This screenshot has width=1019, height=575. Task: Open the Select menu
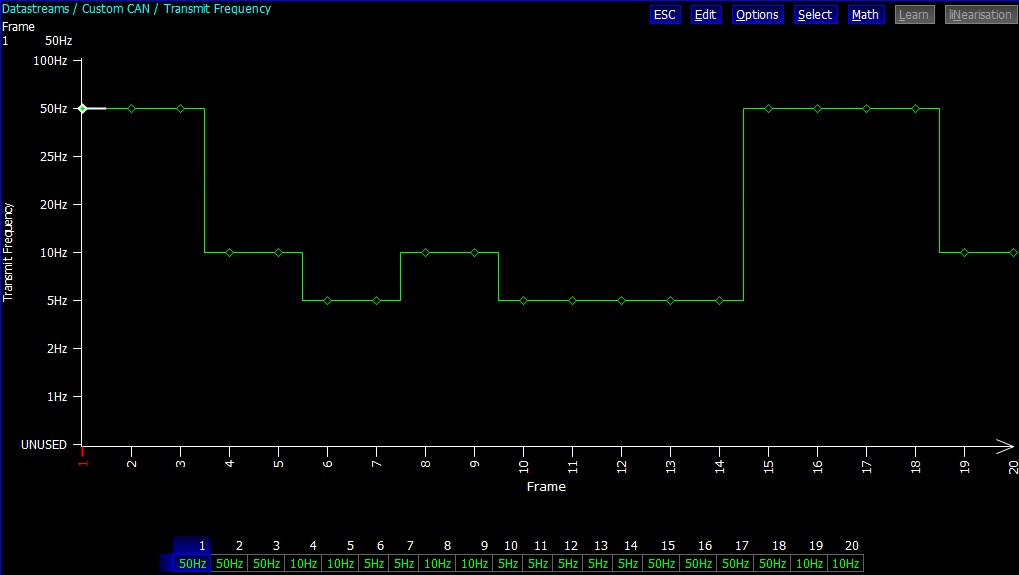(x=814, y=15)
